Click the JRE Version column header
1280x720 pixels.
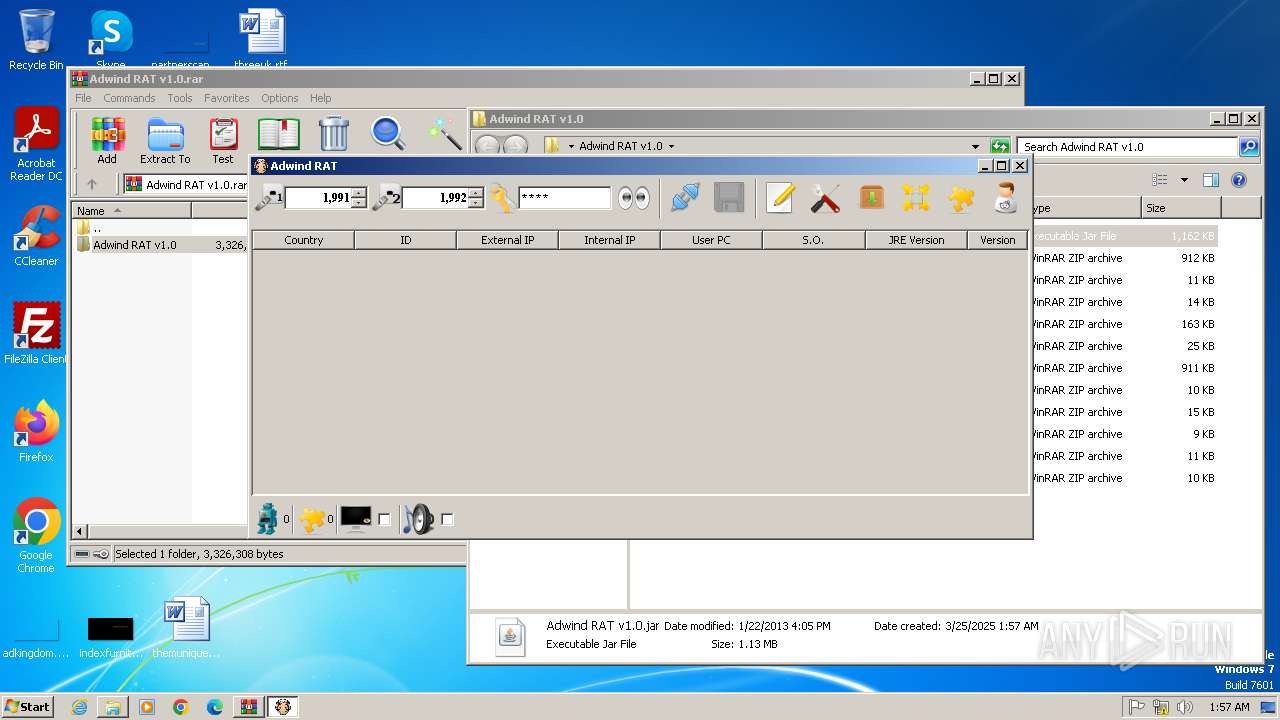point(916,240)
